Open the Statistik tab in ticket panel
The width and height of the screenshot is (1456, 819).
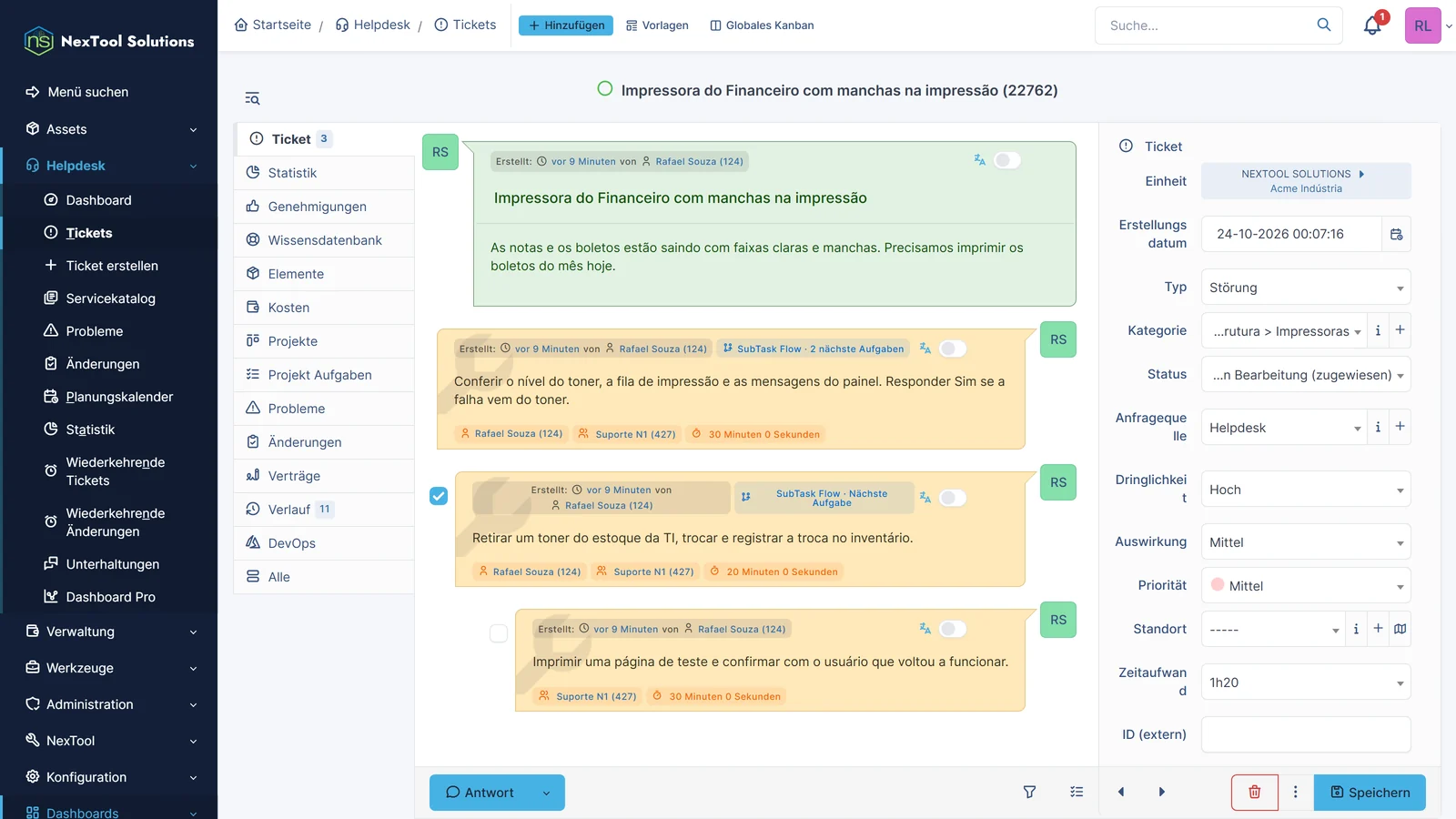coord(324,173)
